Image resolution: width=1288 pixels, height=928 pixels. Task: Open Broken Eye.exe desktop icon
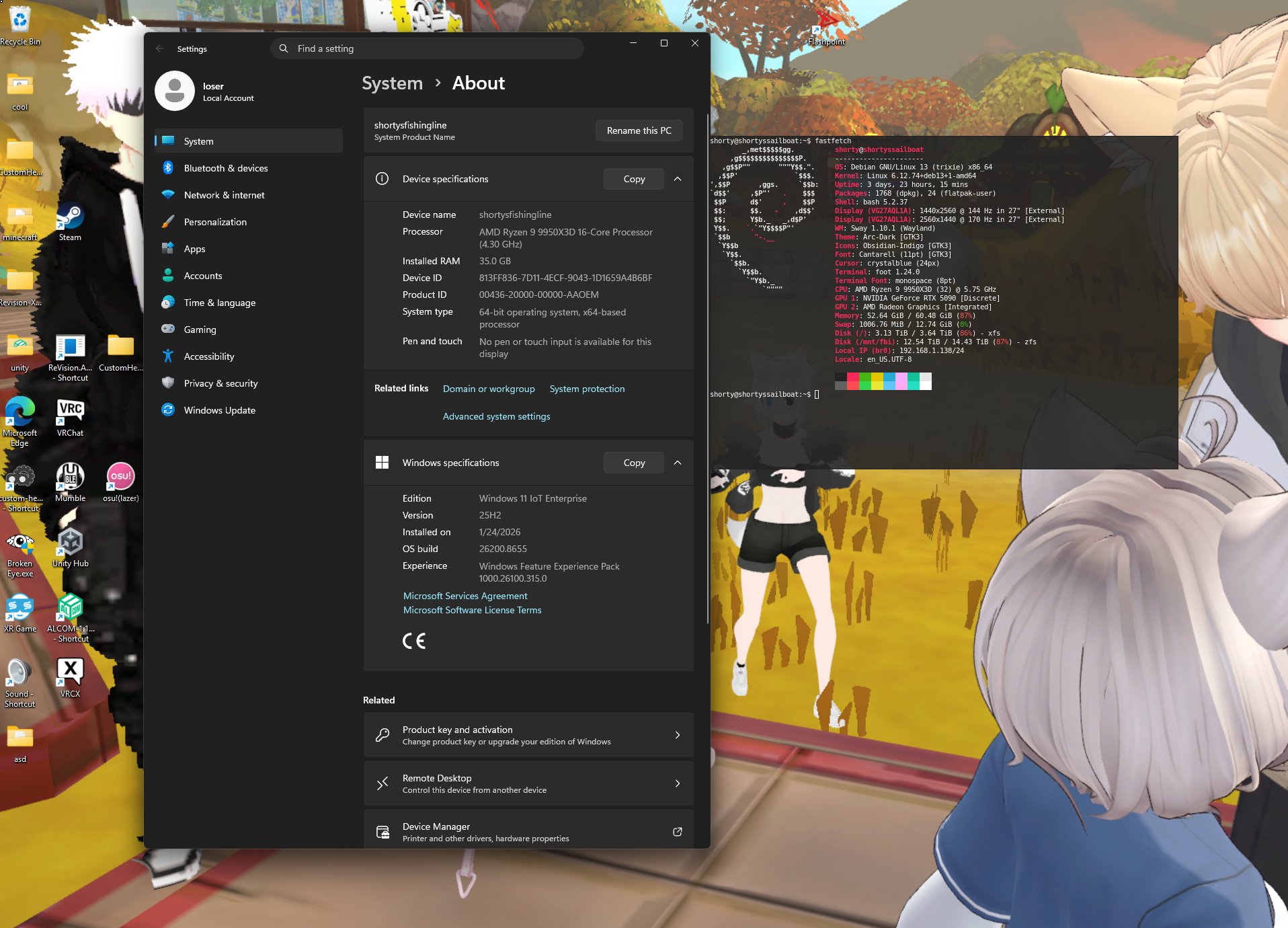(x=20, y=555)
